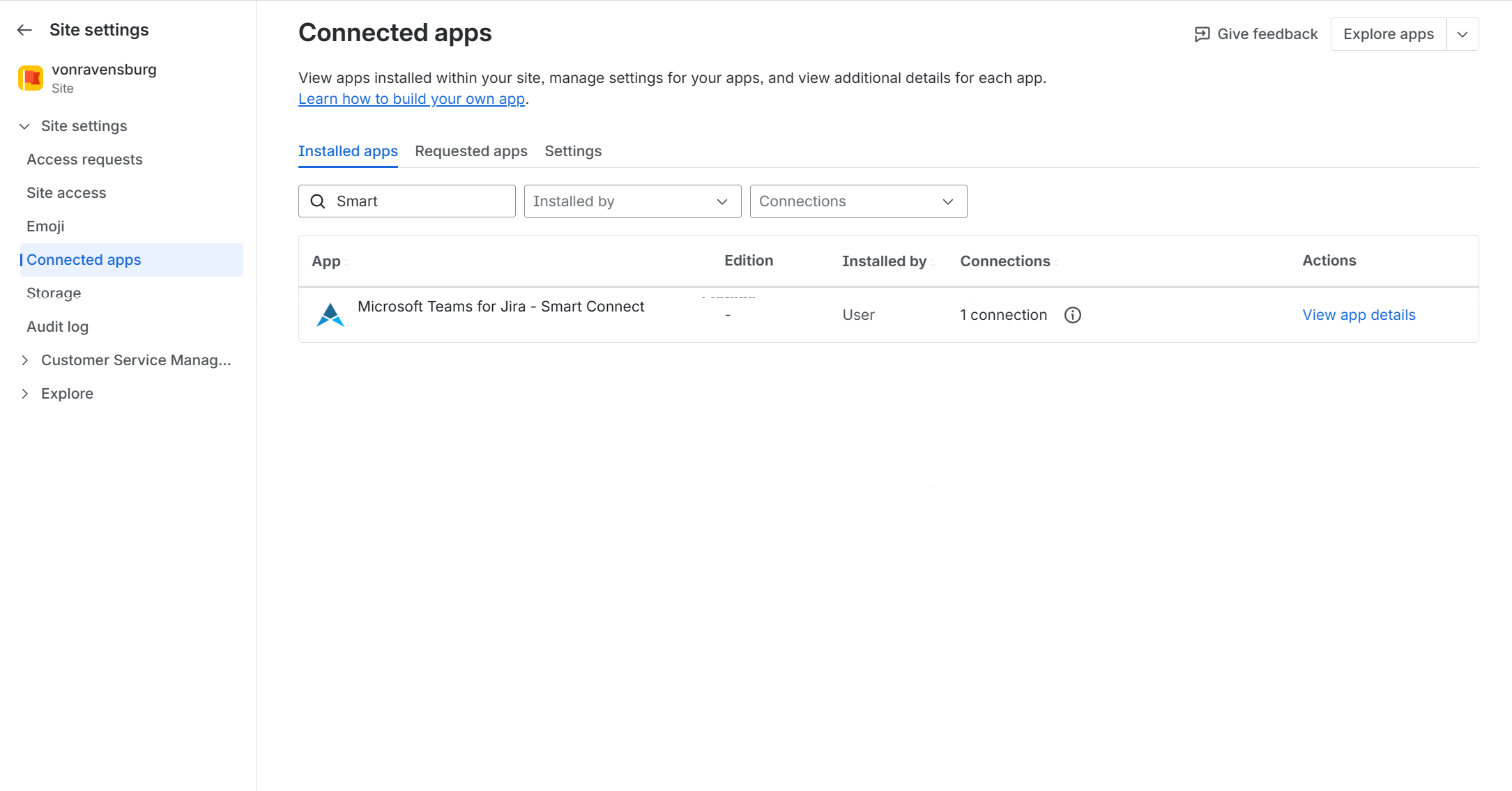
Task: Click the search magnifier icon
Action: (318, 201)
